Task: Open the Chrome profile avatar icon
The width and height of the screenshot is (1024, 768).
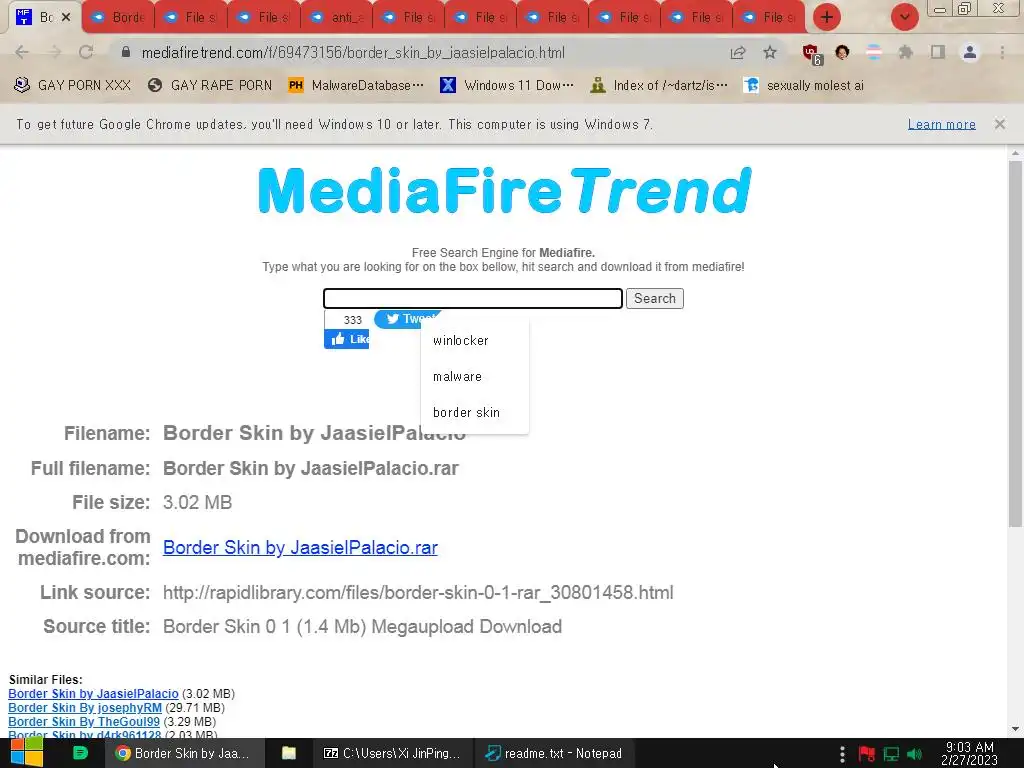Action: [x=970, y=52]
